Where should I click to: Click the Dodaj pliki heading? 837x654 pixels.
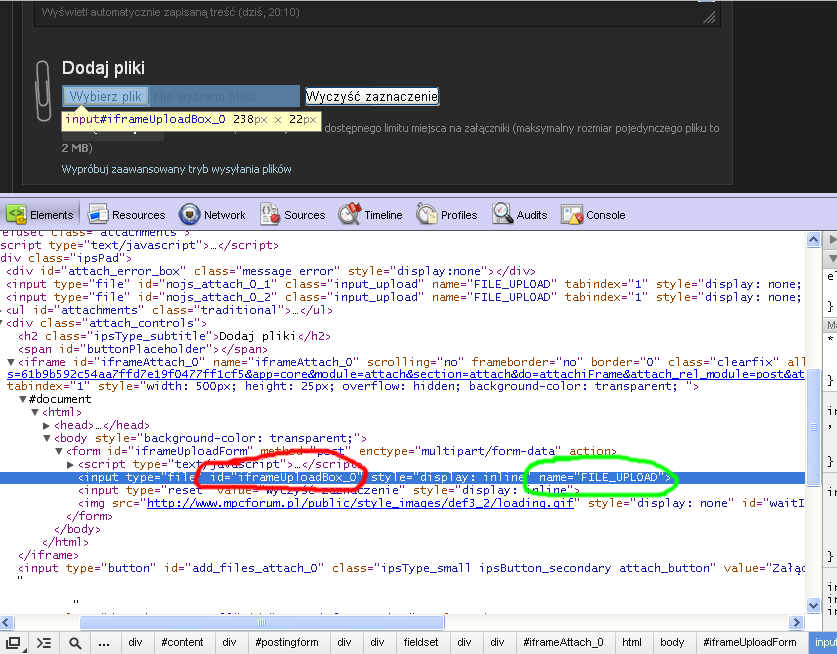pyautogui.click(x=103, y=68)
